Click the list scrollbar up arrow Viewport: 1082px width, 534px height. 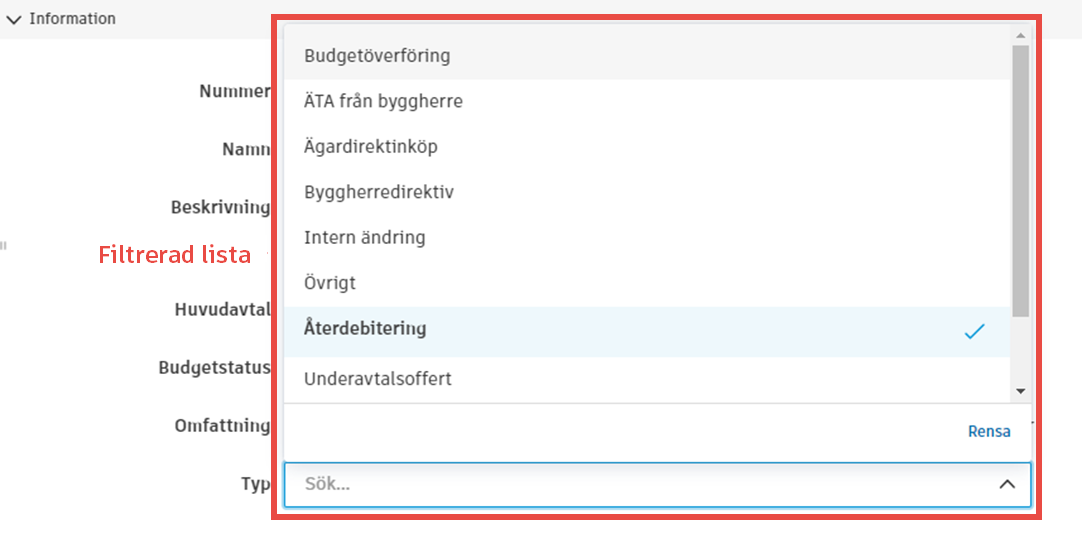point(1020,36)
